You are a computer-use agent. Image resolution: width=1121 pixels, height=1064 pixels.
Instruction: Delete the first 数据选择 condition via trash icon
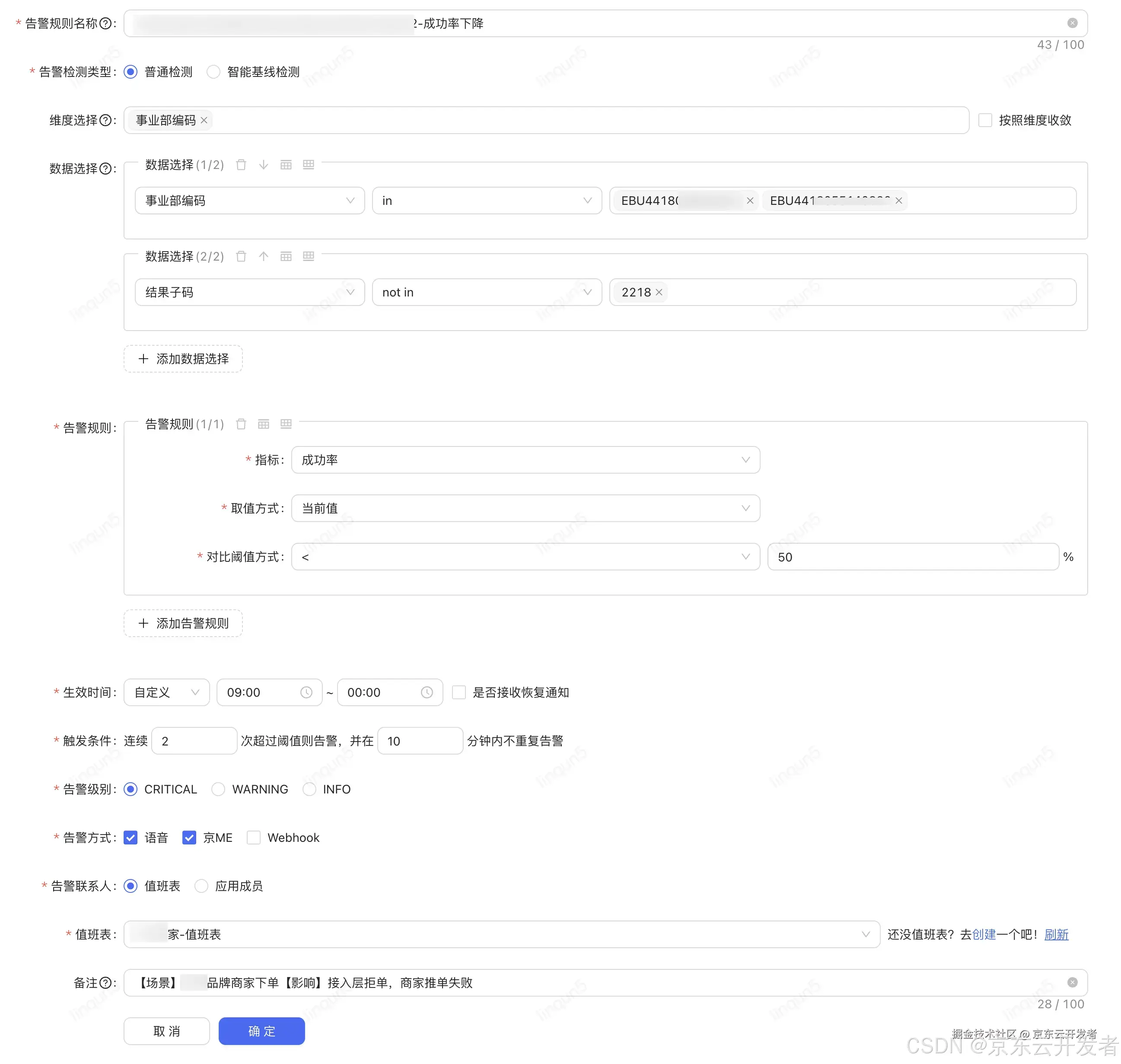click(x=241, y=165)
